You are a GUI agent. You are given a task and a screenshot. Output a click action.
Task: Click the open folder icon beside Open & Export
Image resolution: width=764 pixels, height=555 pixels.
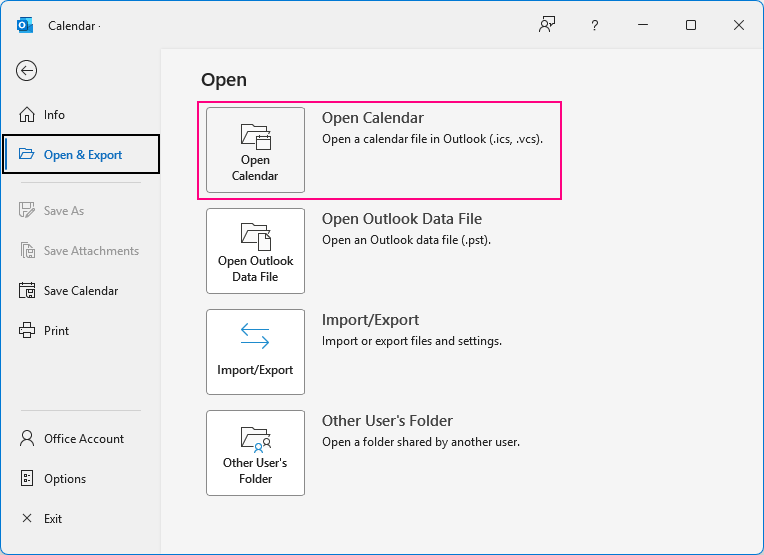26,154
